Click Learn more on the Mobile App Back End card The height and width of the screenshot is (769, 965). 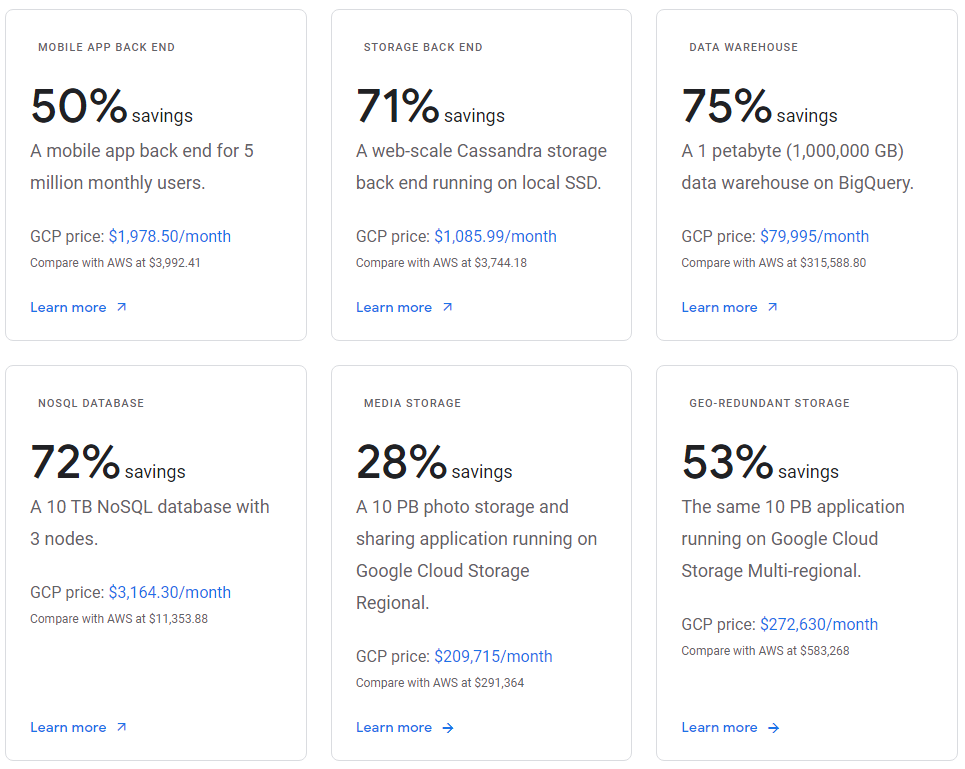coord(68,307)
